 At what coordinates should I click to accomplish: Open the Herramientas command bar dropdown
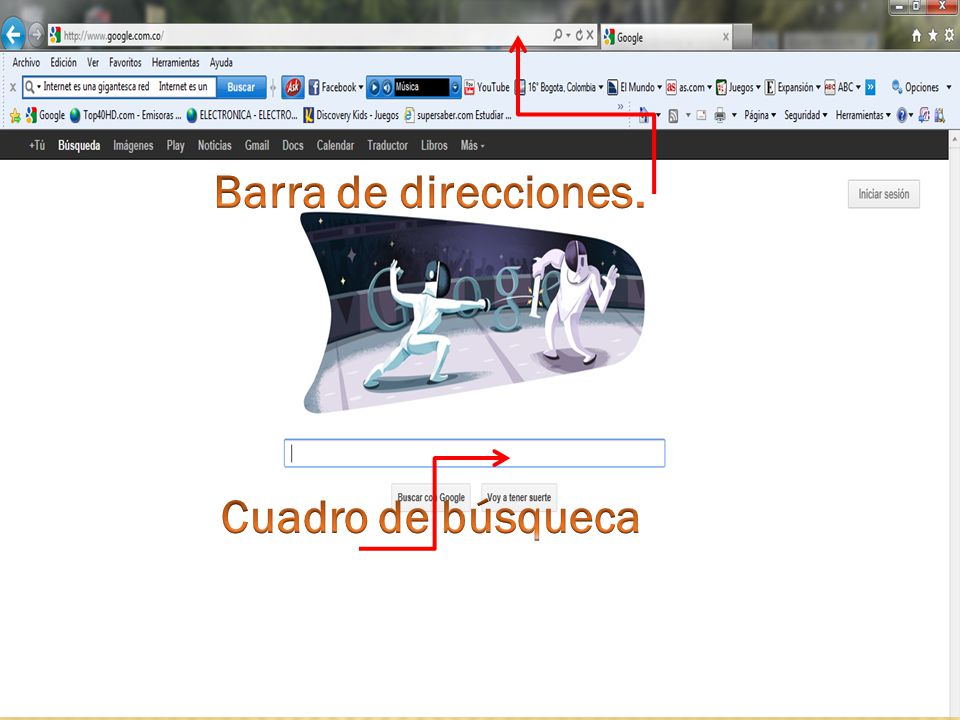(x=863, y=115)
